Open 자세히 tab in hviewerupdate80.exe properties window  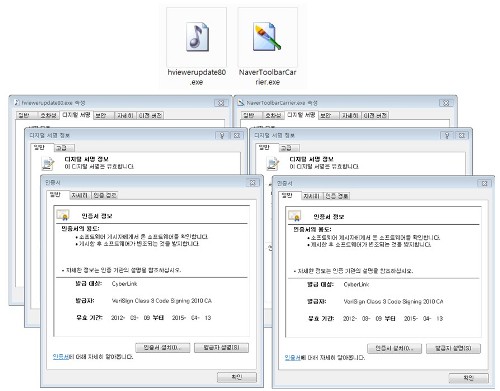[x=125, y=115]
